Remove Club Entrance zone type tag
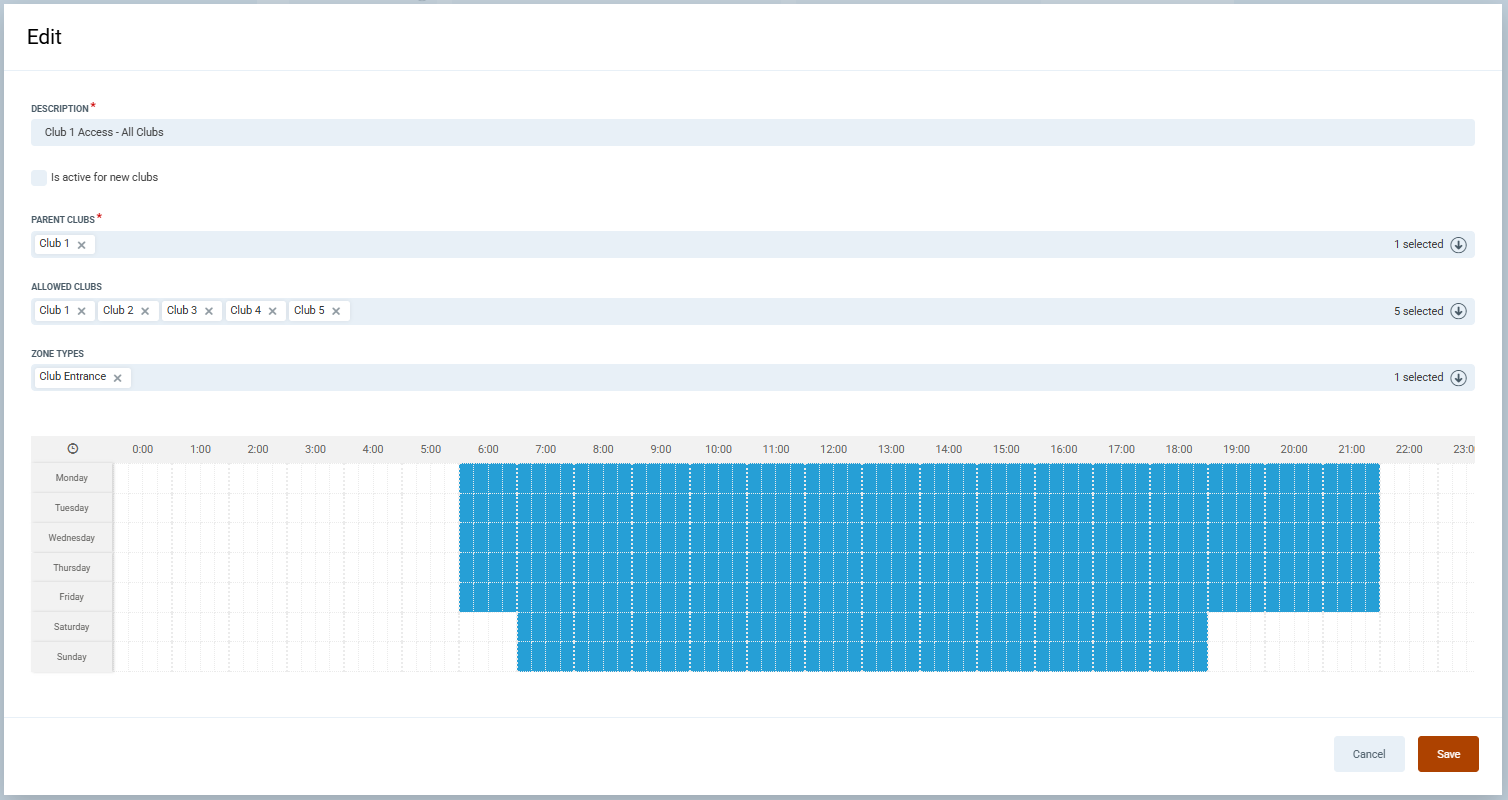 [x=118, y=378]
